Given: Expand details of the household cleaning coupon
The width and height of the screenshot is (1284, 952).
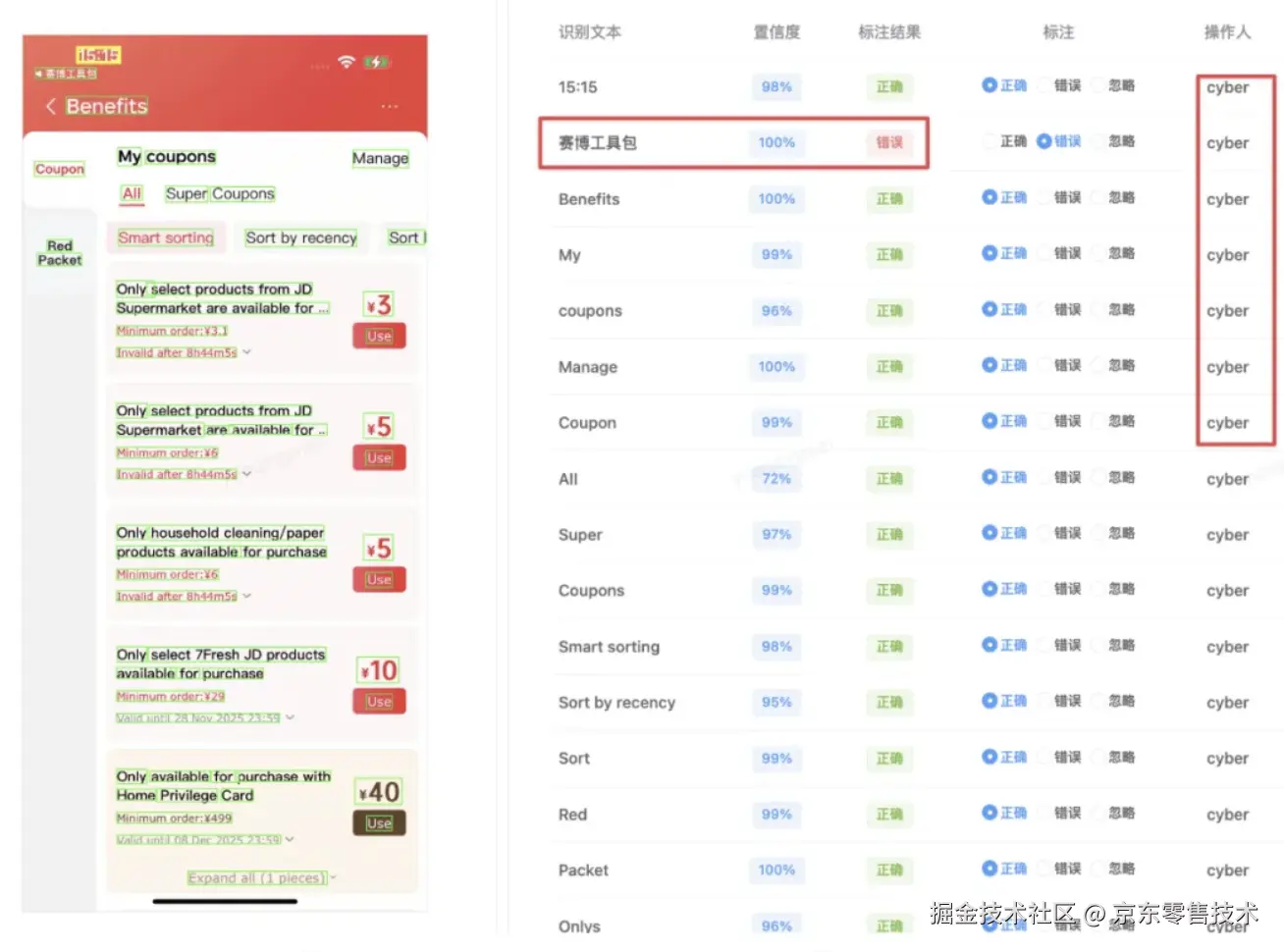Looking at the screenshot, I should pos(247,596).
